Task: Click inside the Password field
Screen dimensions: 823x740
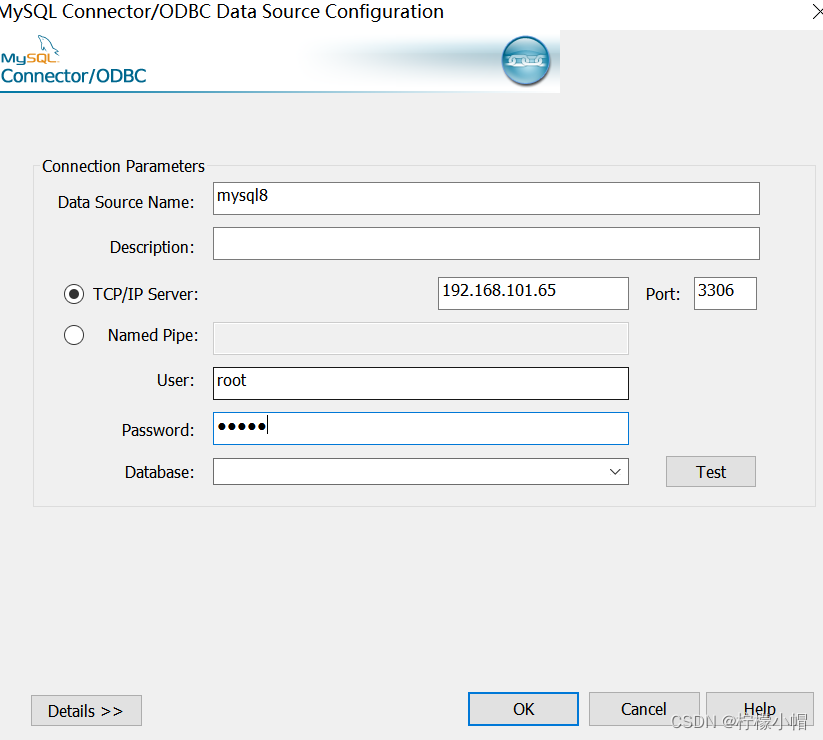Action: pos(420,428)
